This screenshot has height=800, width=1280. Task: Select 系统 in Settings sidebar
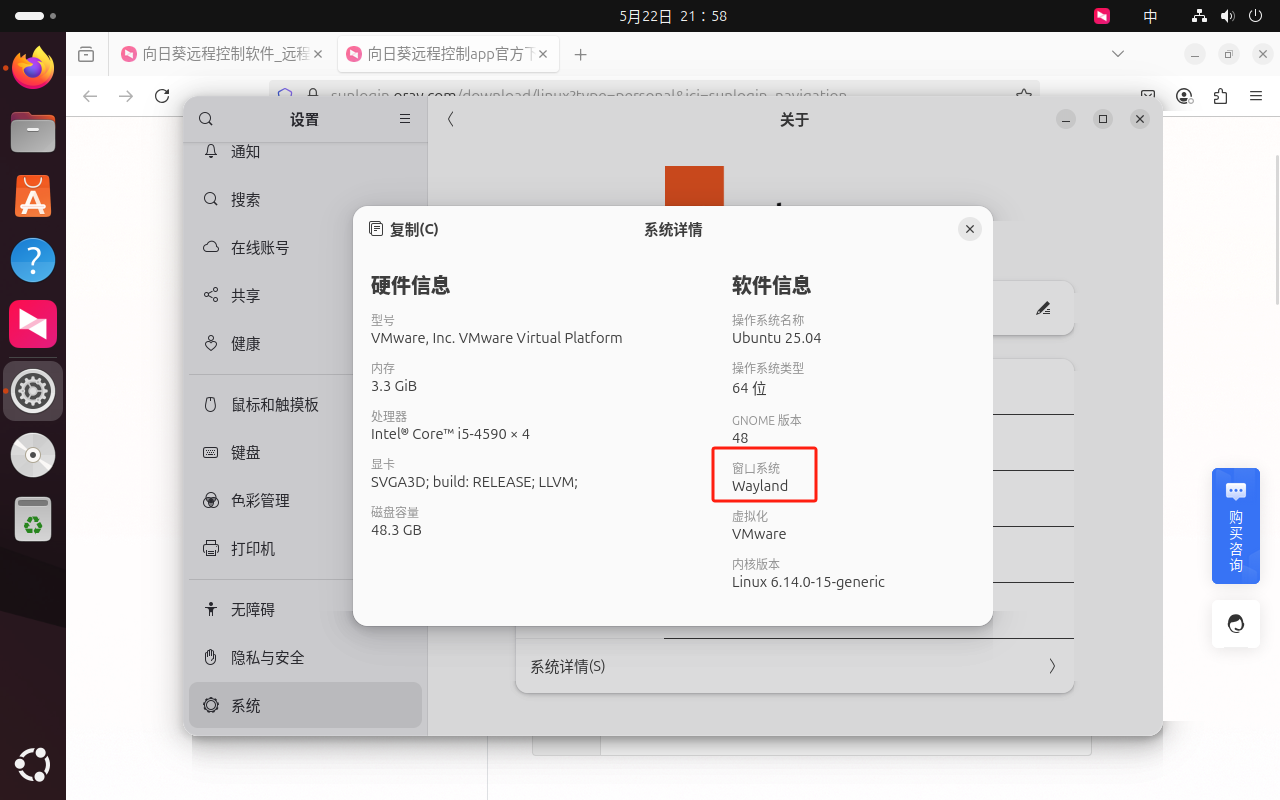point(305,705)
